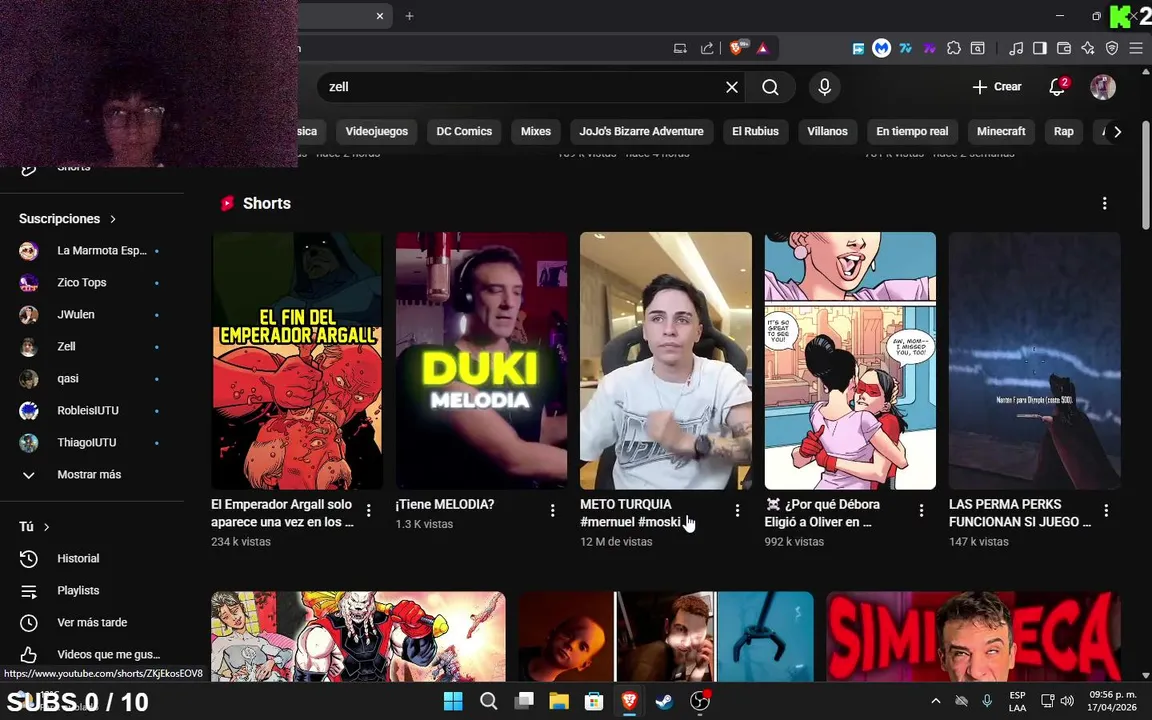
Task: Show hidden system tray icons
Action: (935, 701)
